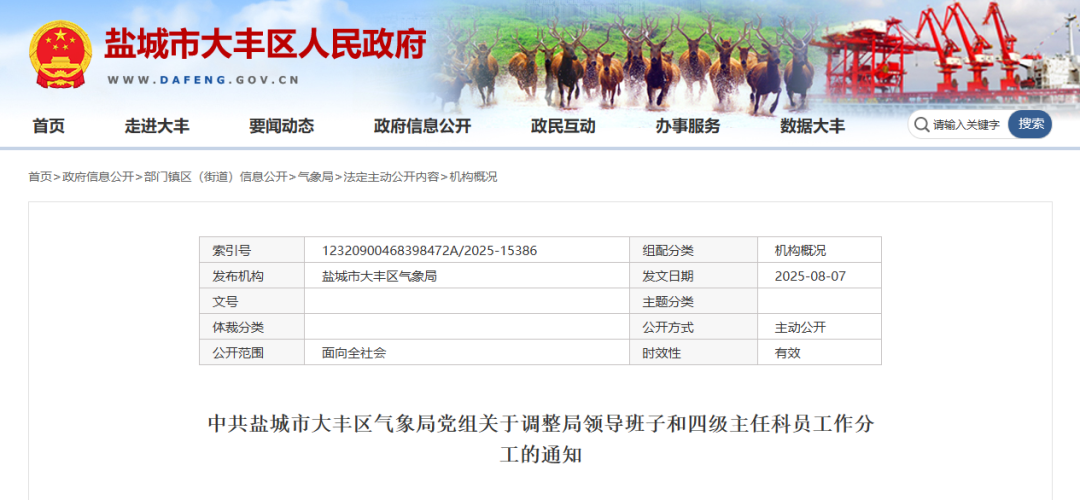Click the 发布机构 label cell

[252, 275]
